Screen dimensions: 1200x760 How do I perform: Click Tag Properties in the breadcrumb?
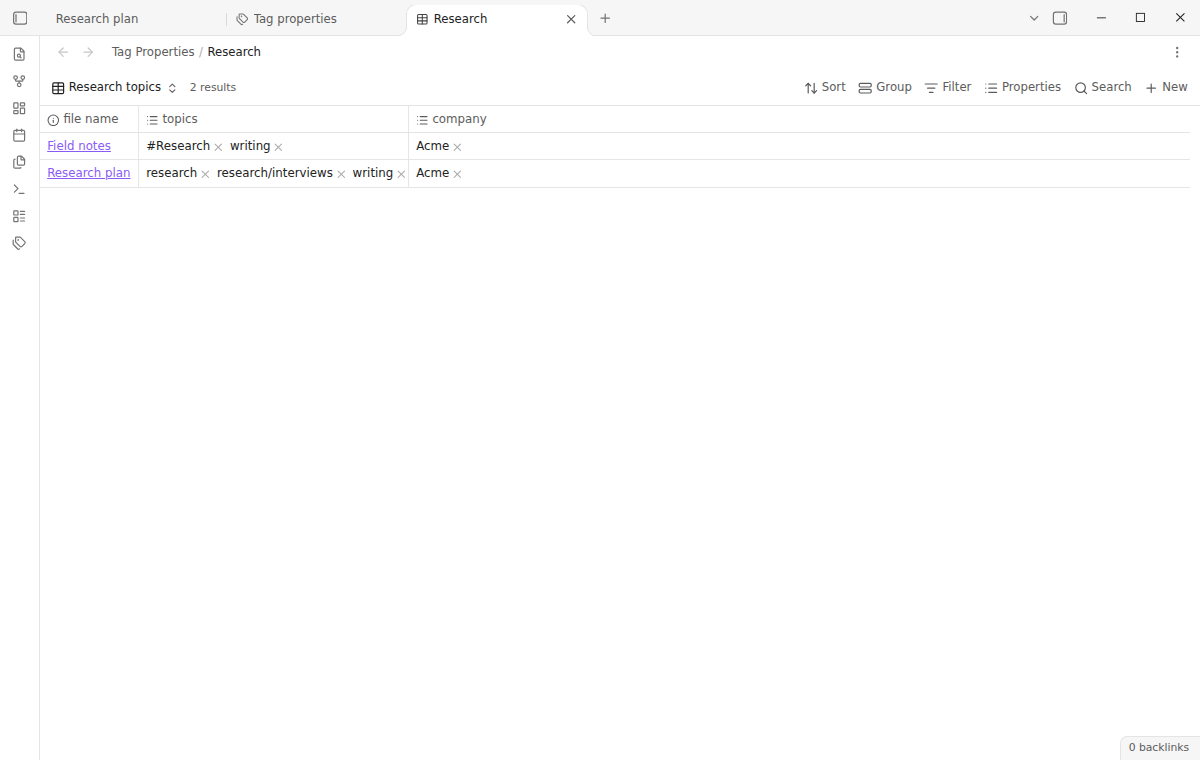[153, 52]
